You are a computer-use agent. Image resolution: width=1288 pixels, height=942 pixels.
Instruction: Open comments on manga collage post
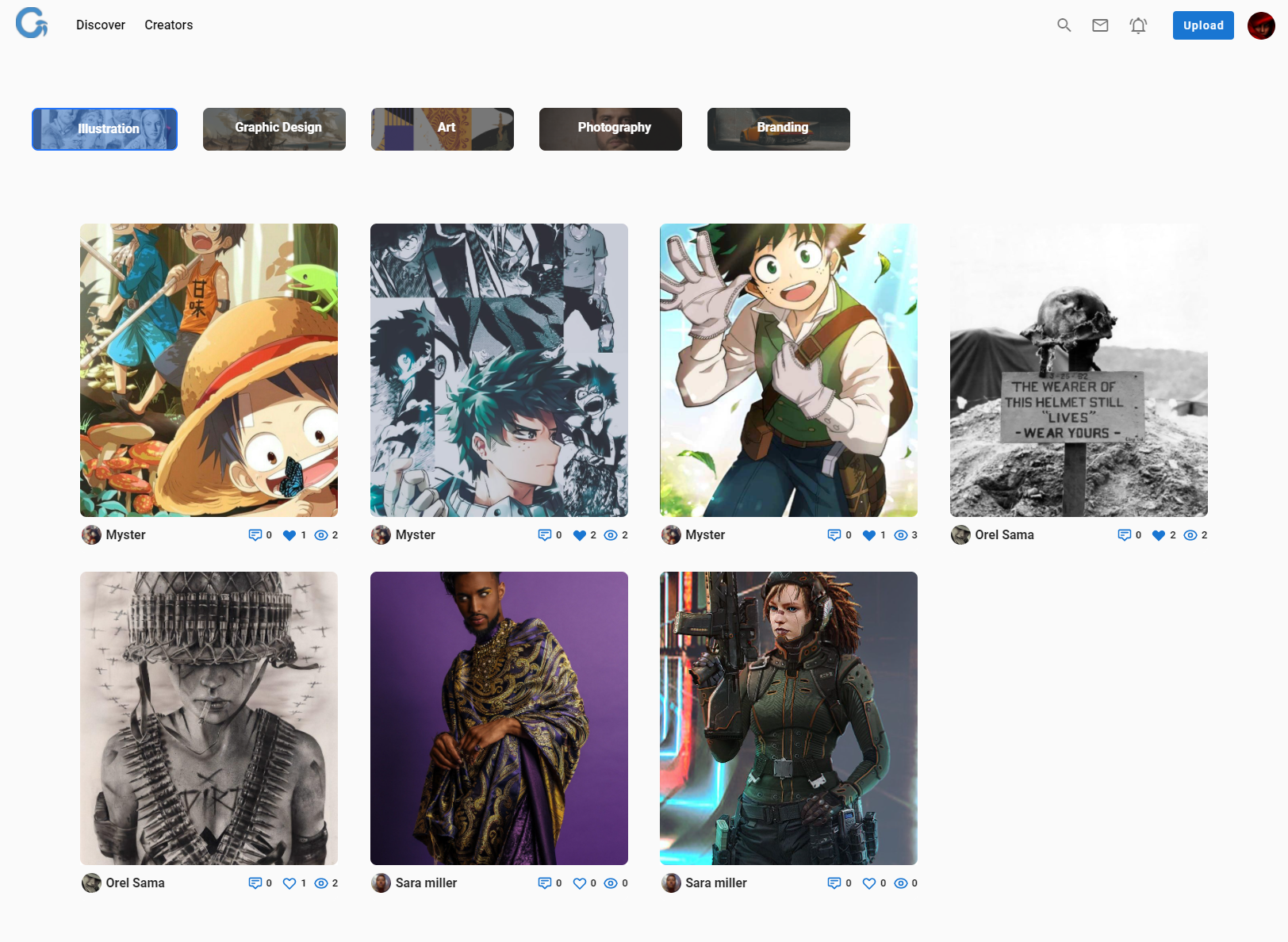coord(545,535)
